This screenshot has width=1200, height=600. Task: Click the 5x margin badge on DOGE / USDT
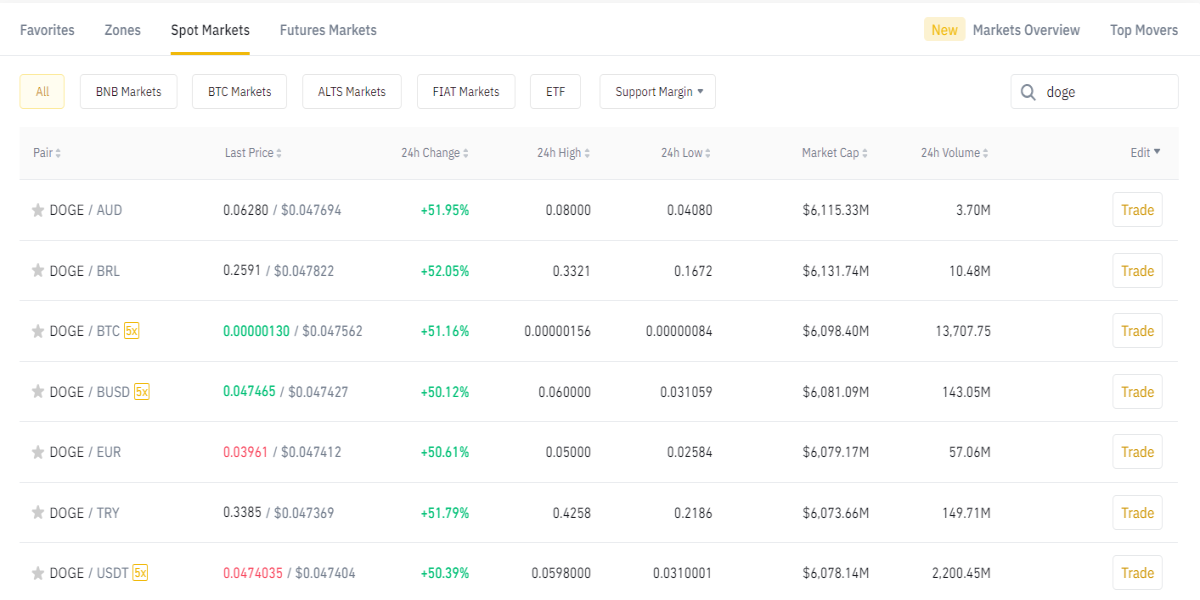point(140,573)
